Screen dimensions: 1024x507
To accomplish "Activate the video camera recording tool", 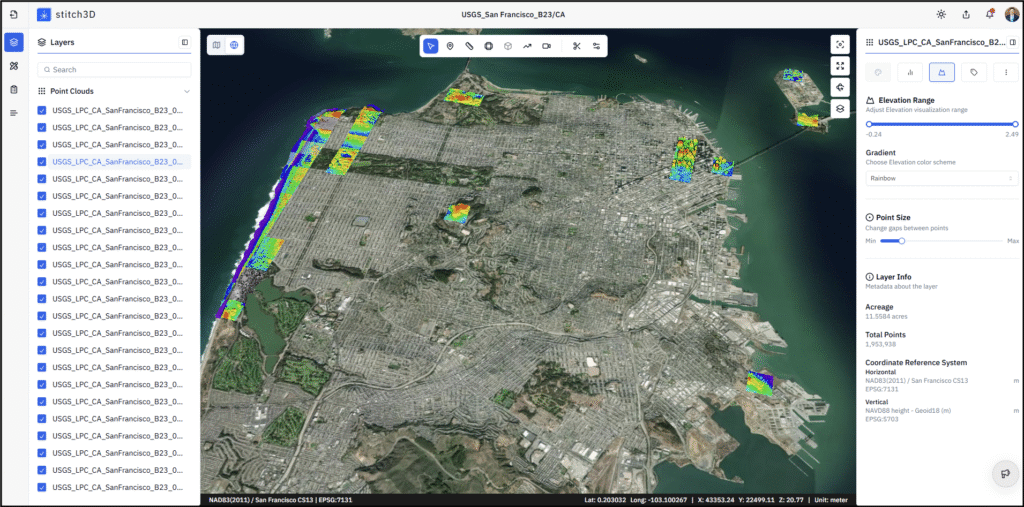I will (x=546, y=46).
